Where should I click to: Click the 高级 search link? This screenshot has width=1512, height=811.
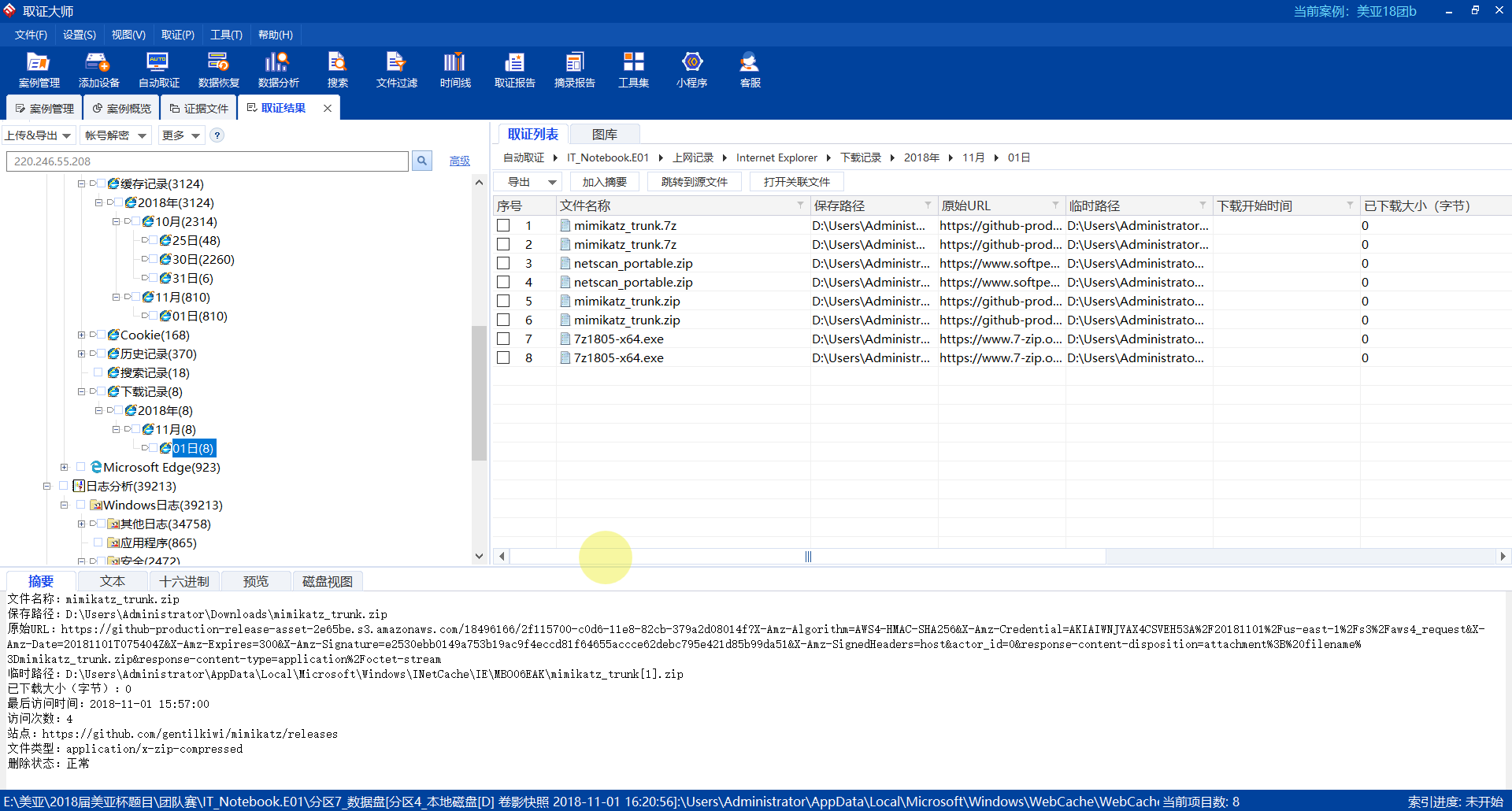[x=460, y=161]
